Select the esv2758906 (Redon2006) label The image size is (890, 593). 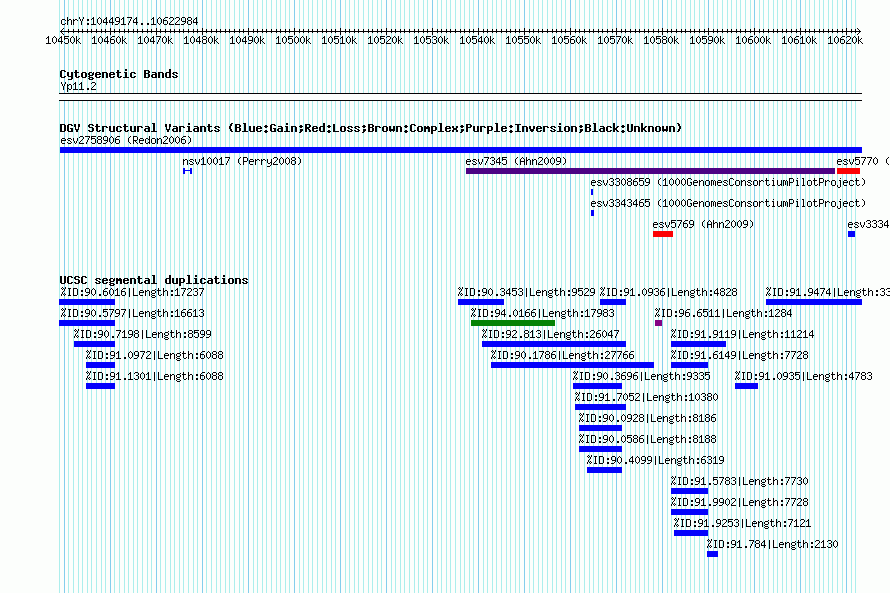click(126, 140)
